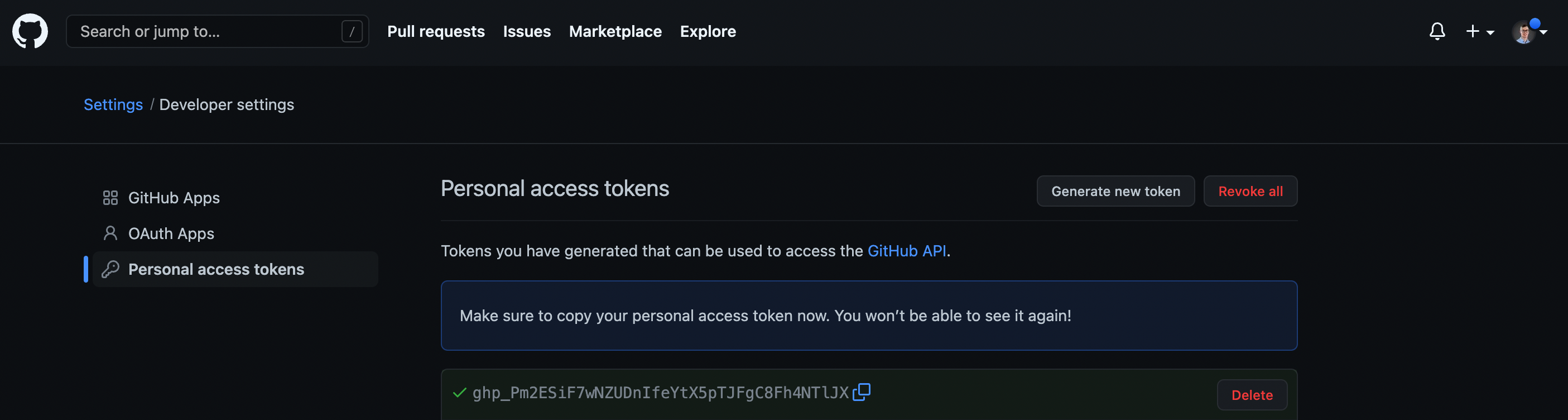Click the OAuth Apps person icon in the sidebar
This screenshot has height=420, width=1568.
coord(110,233)
